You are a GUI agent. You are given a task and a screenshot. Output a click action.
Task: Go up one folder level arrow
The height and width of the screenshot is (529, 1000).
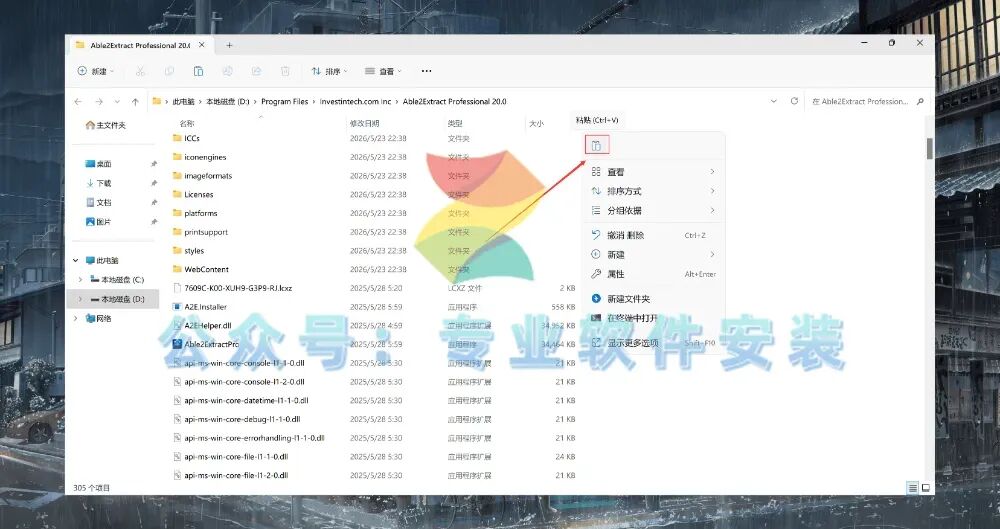[135, 101]
